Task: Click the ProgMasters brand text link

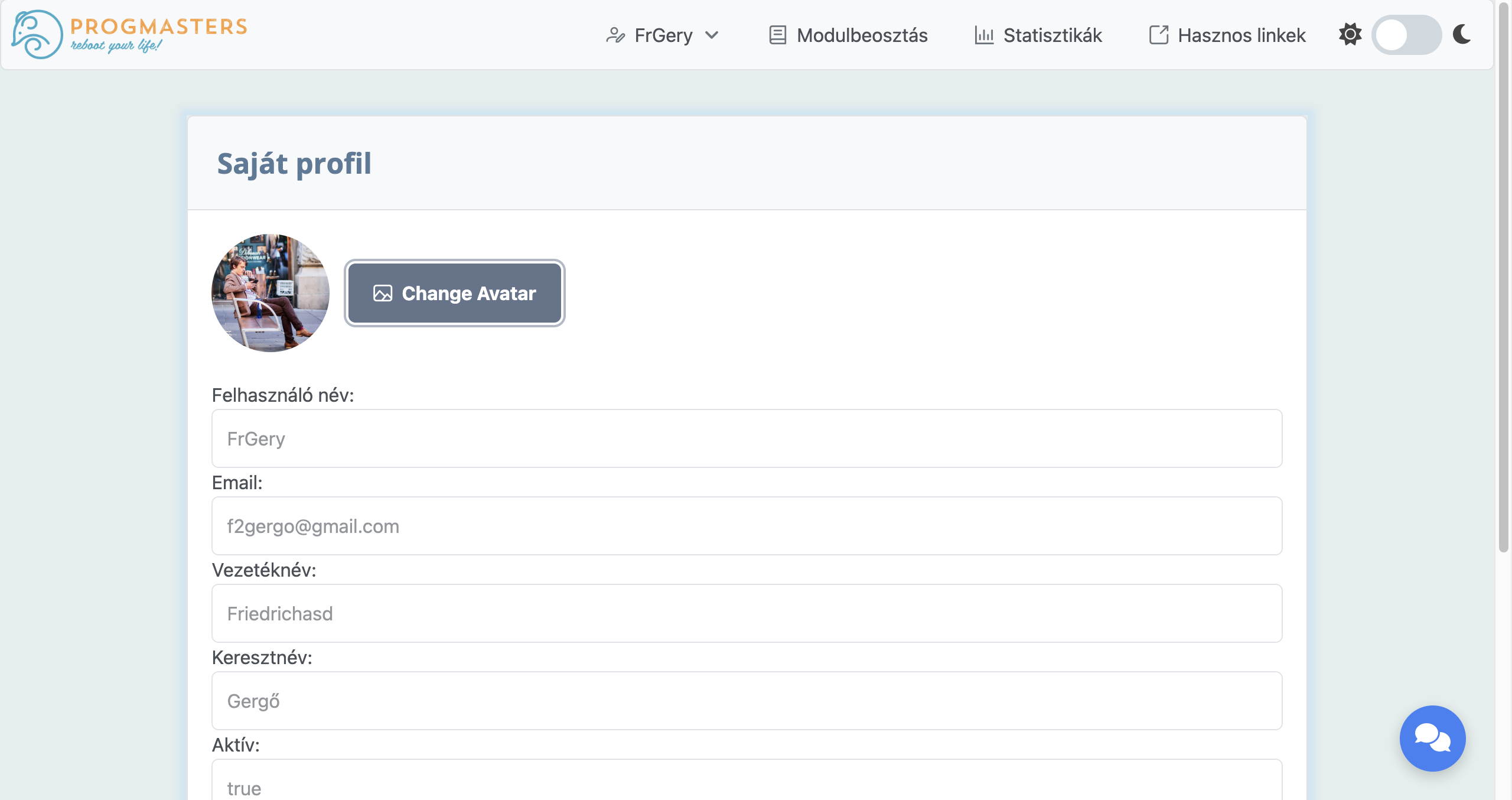Action: click(158, 27)
